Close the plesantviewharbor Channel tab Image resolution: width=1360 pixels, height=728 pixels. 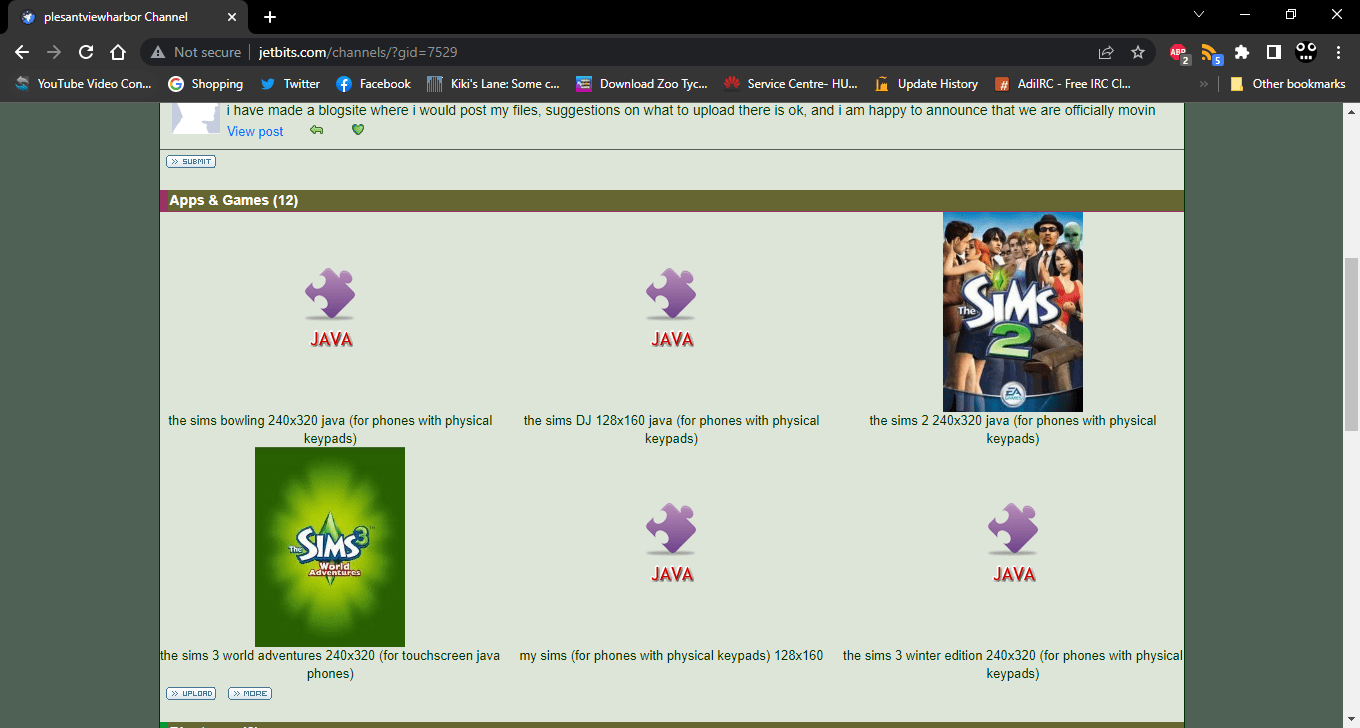point(232,17)
